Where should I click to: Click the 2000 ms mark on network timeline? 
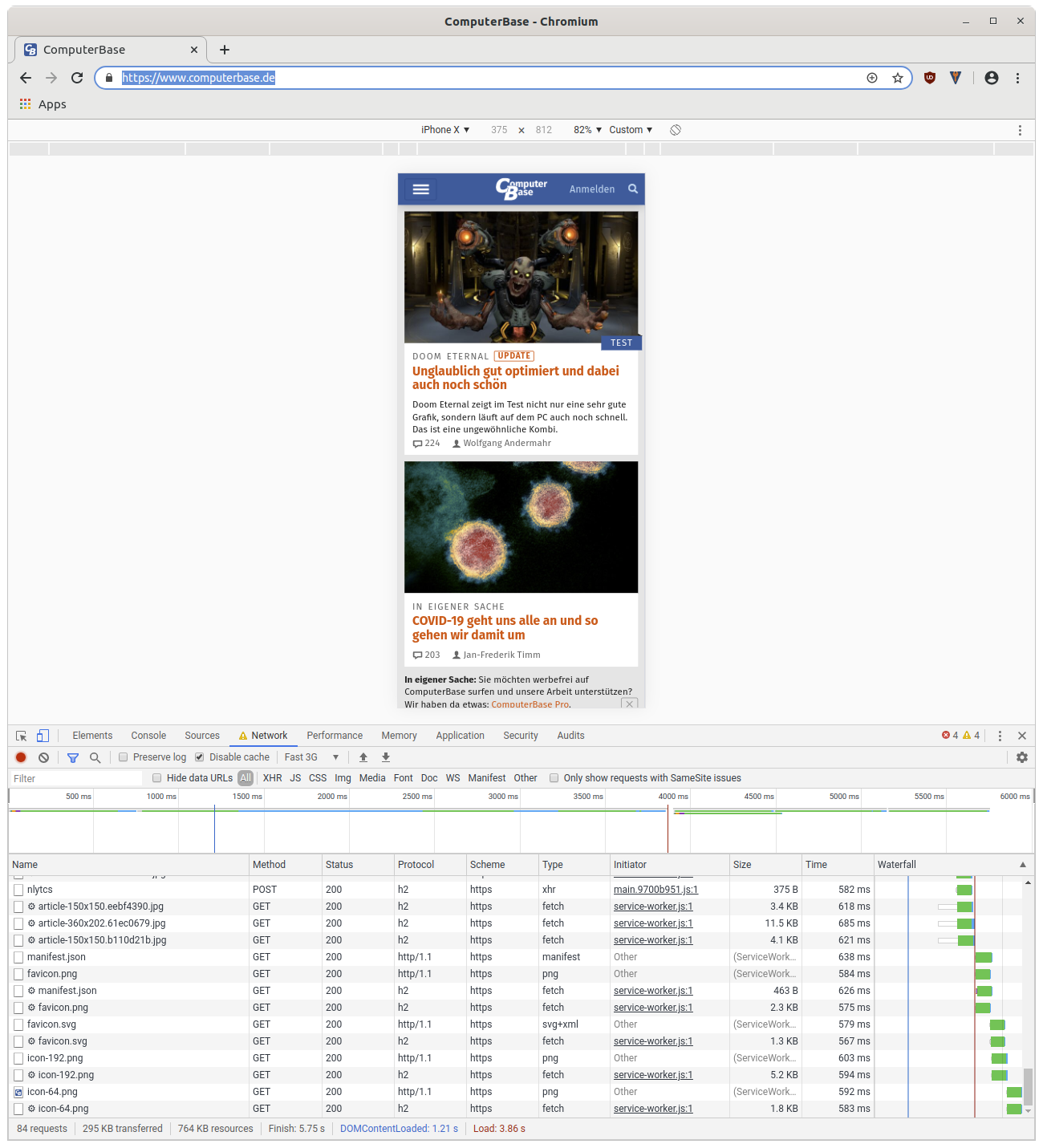pos(332,797)
